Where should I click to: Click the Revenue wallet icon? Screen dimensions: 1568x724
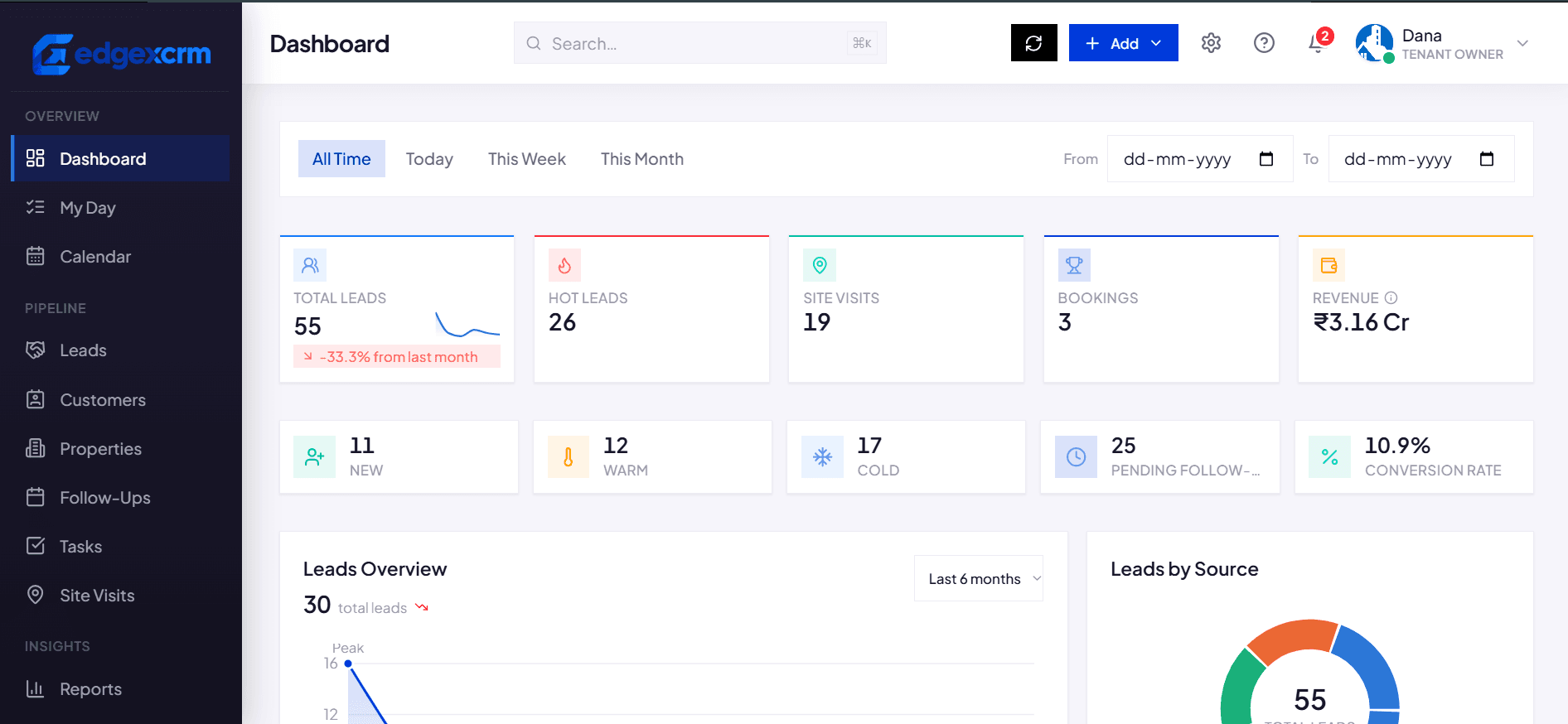pos(1328,265)
